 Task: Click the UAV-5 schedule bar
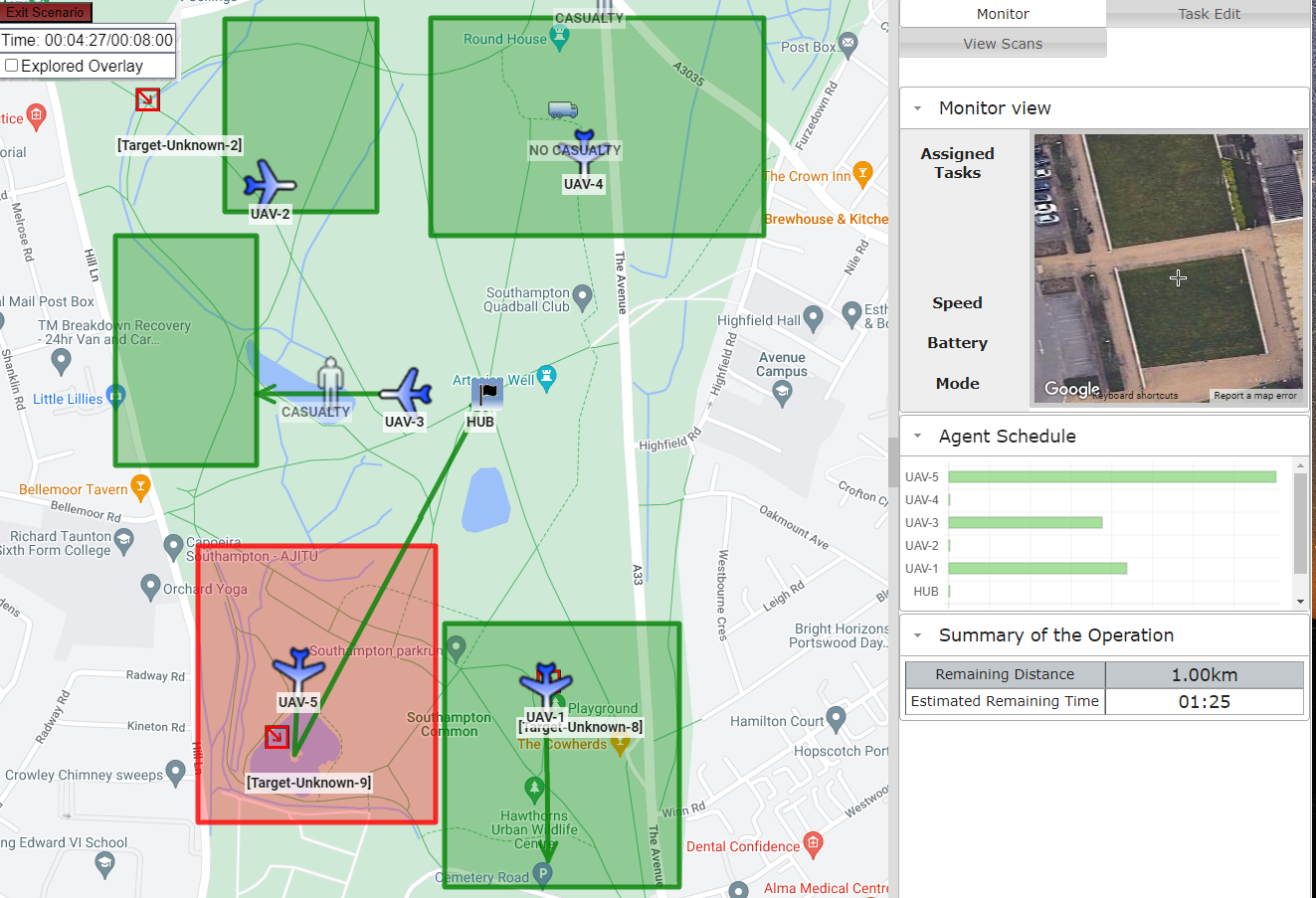point(1112,477)
